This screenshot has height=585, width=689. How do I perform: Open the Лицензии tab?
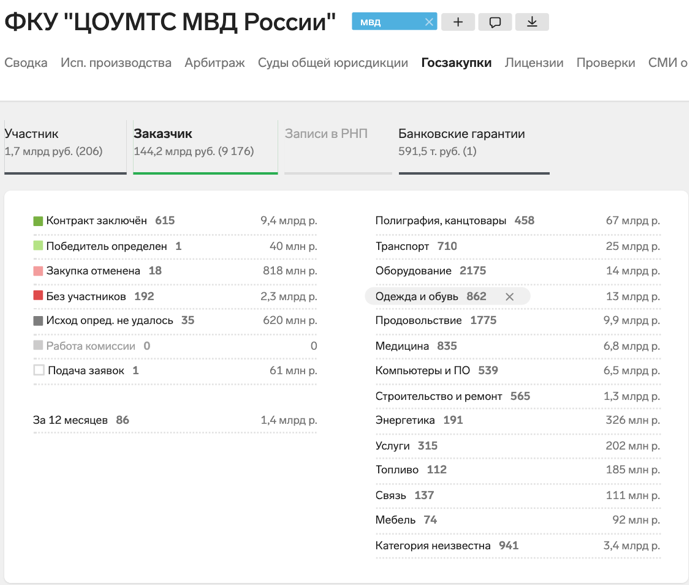pyautogui.click(x=534, y=63)
